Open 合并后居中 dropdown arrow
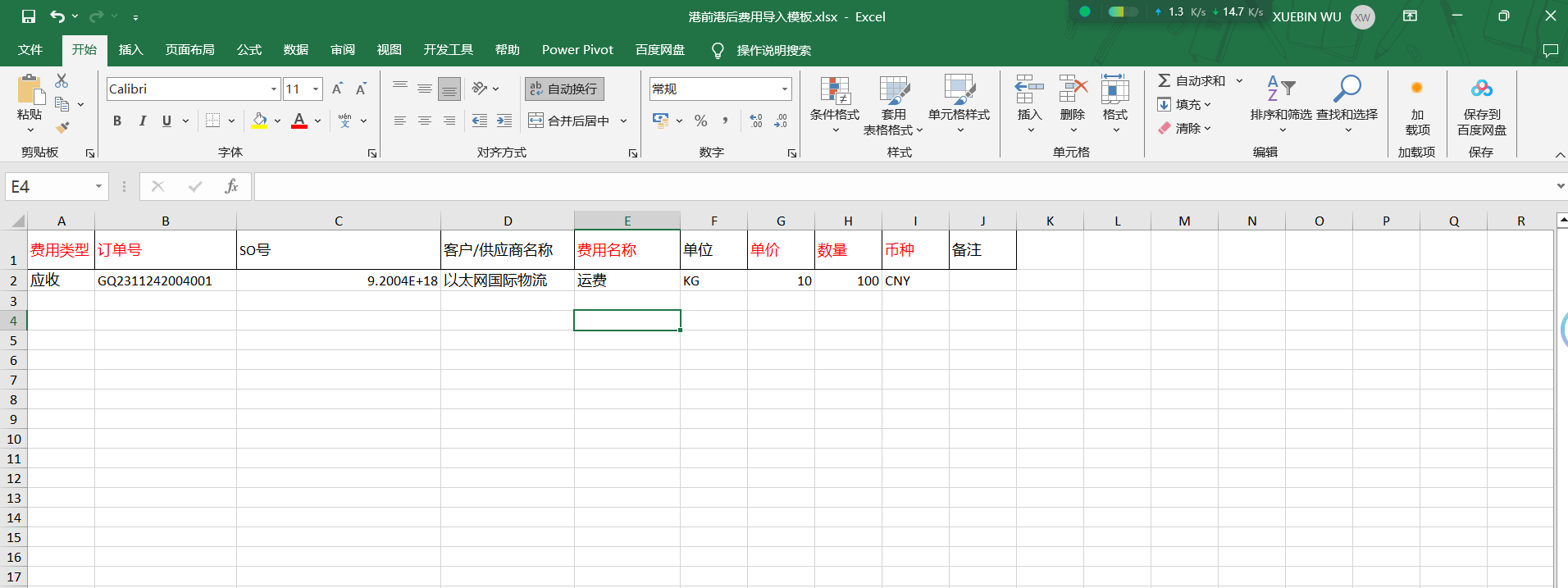Viewport: 1568px width, 588px height. pyautogui.click(x=623, y=121)
